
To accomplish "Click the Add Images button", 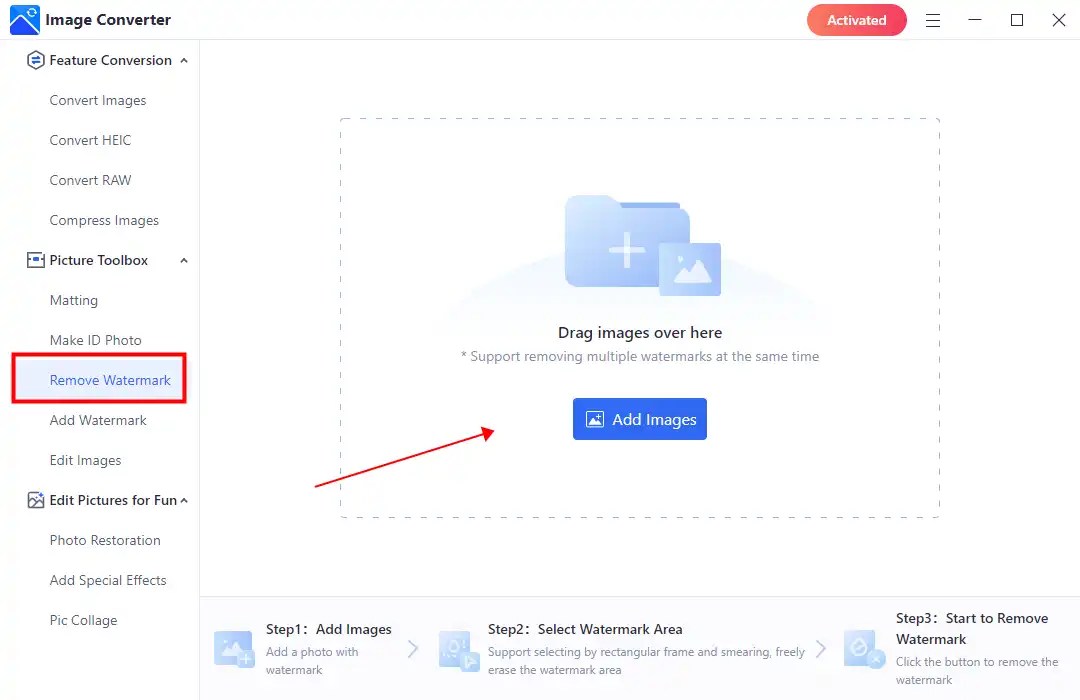I will [x=639, y=419].
